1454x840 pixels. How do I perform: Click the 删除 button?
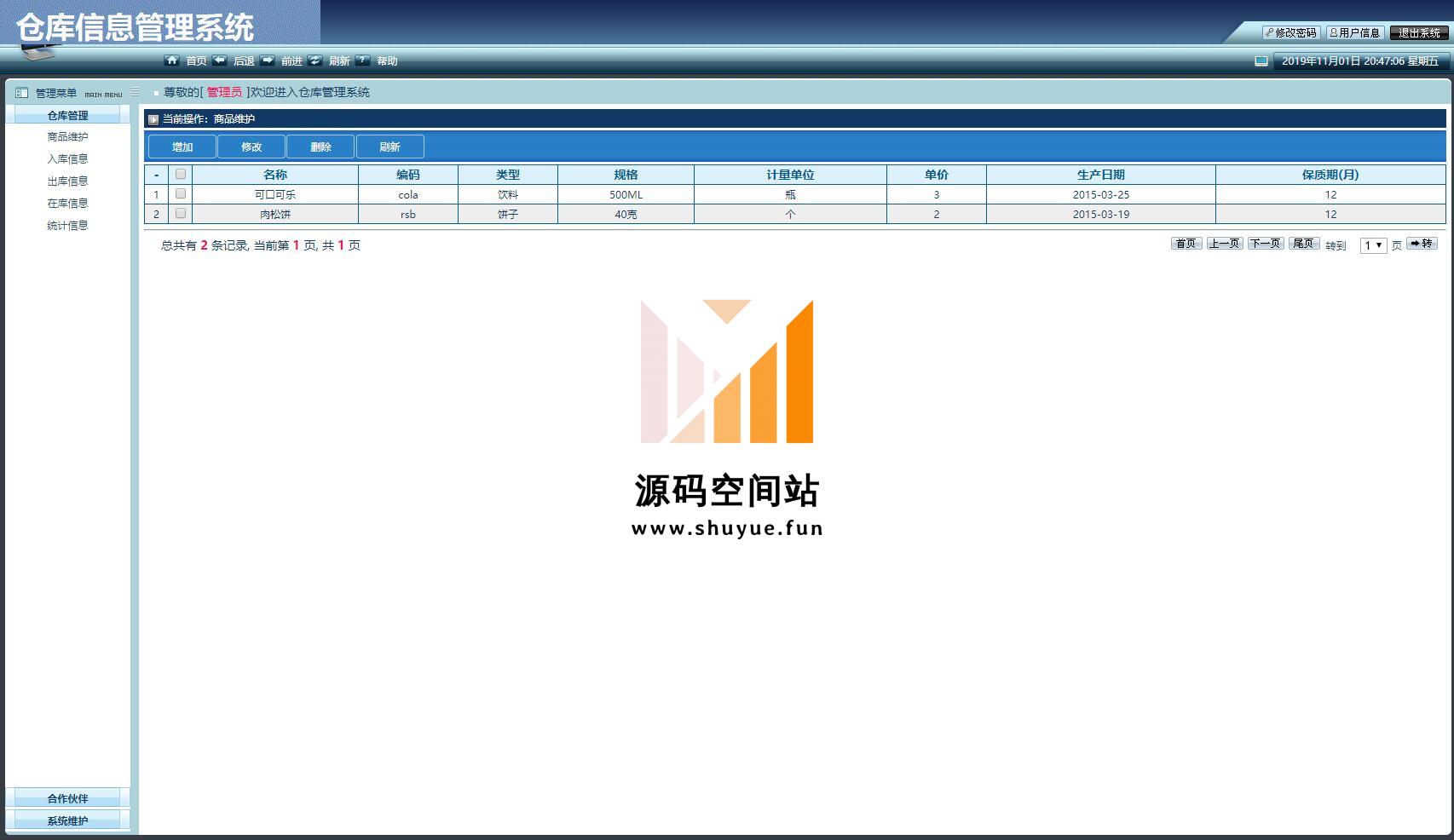point(320,147)
